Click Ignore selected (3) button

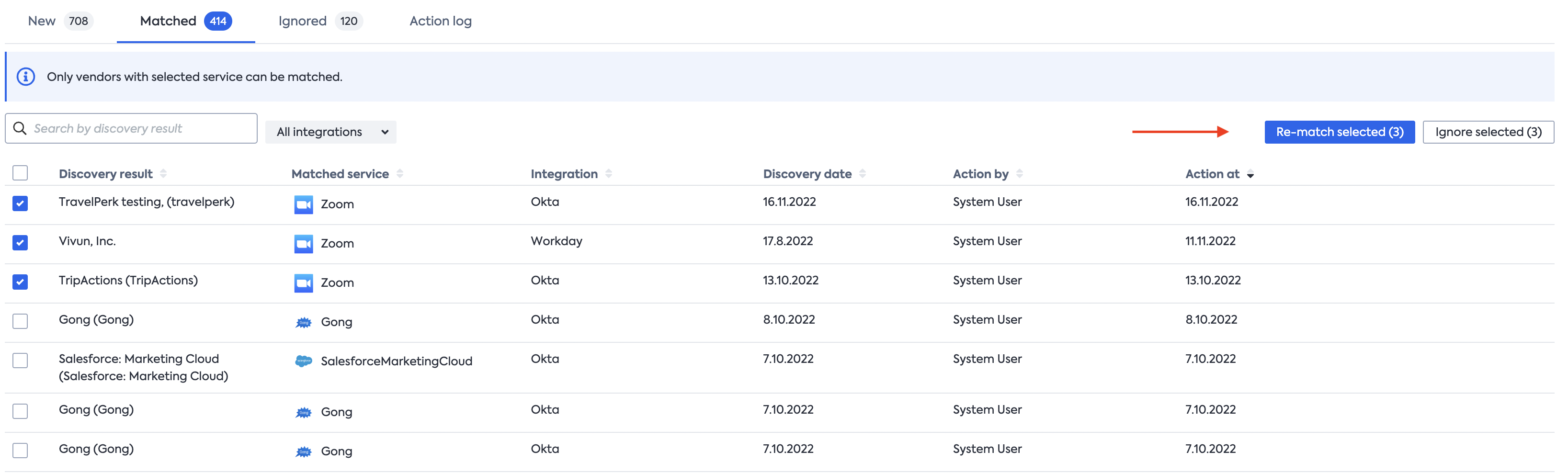click(1488, 132)
